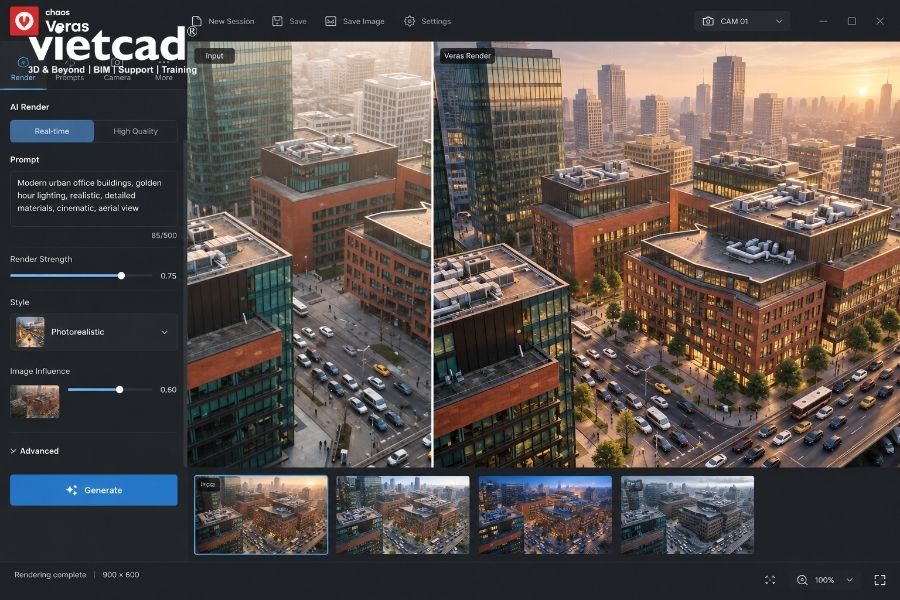Open the Photorealistic style dropdown
Screen dimensions: 900x600
[x=94, y=332]
